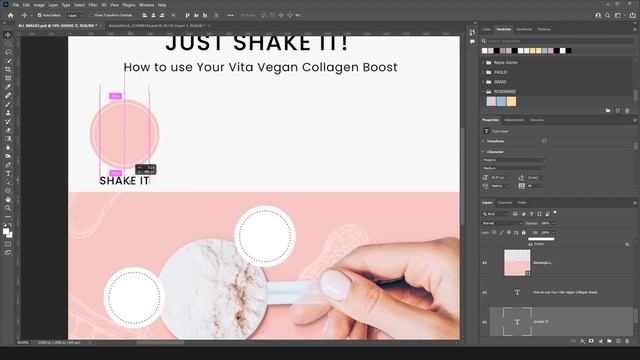Open the Poppins font family dropdown
Image resolution: width=640 pixels, height=360 pixels.
[x=514, y=160]
